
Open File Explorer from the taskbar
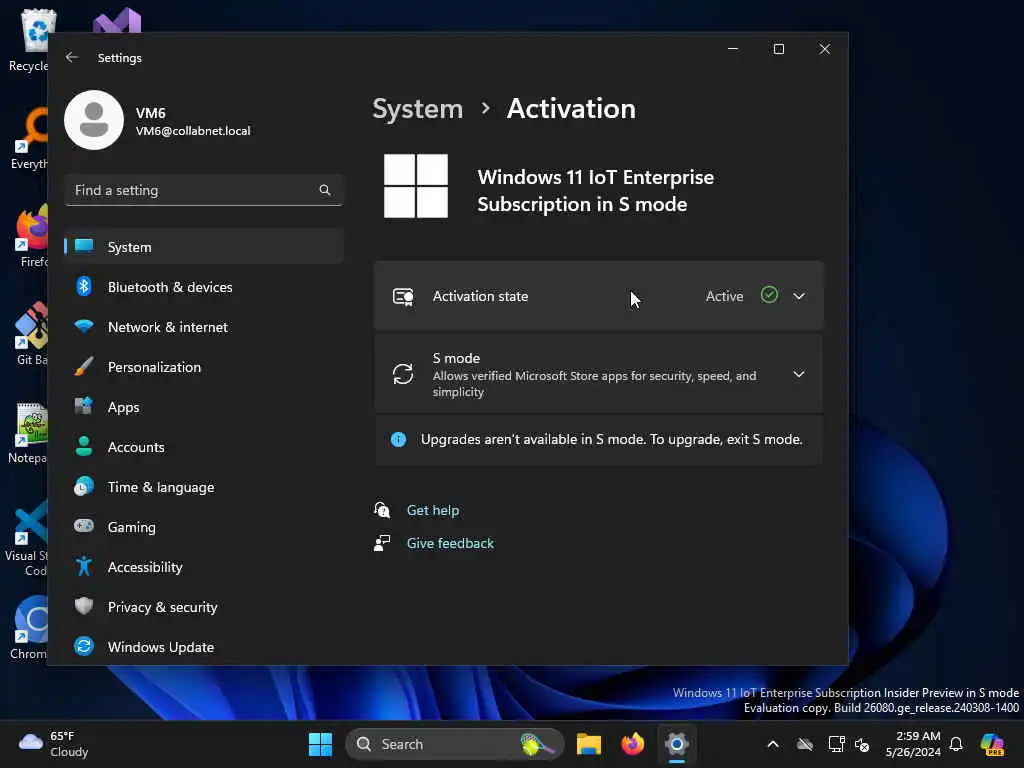(x=588, y=744)
